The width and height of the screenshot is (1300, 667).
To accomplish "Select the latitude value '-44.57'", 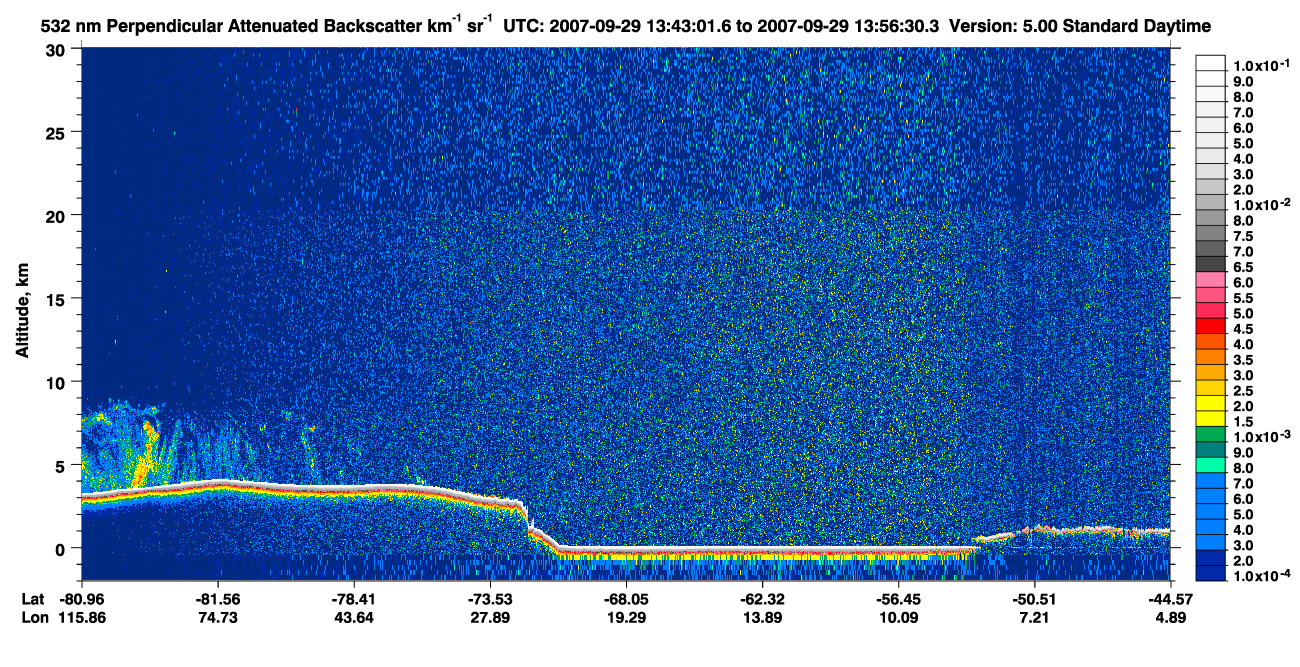I will tap(1170, 599).
